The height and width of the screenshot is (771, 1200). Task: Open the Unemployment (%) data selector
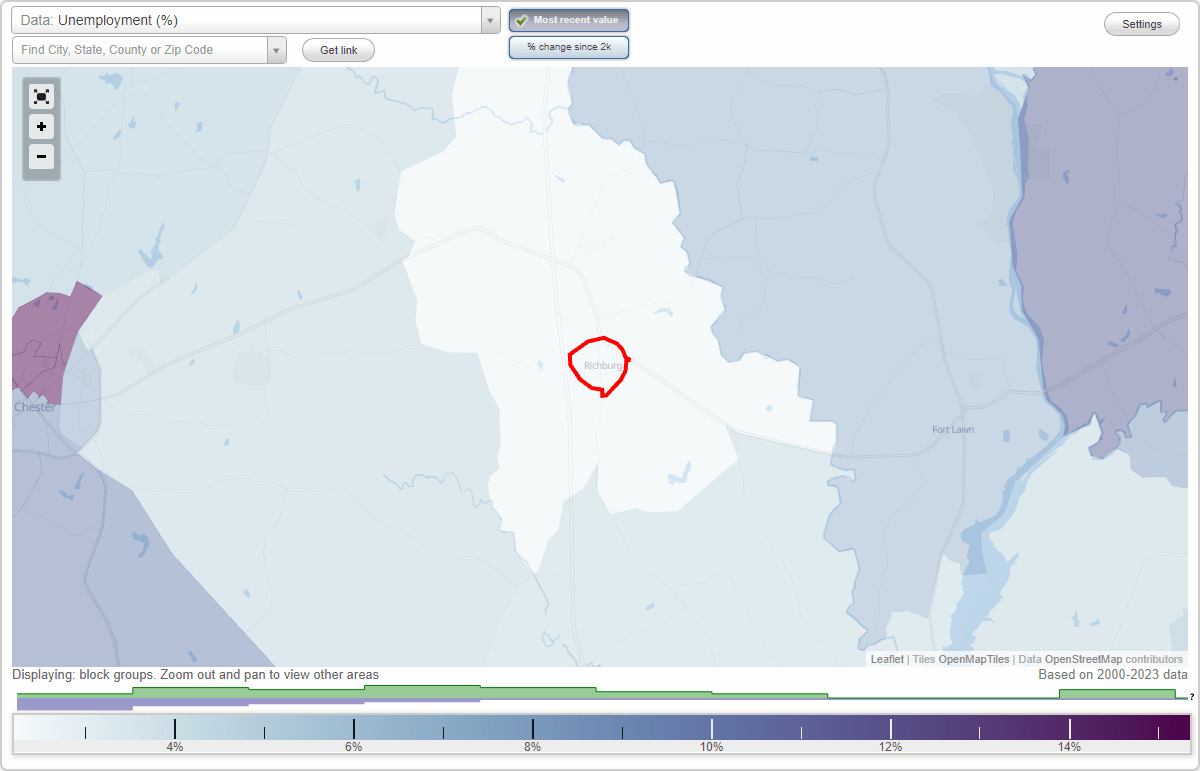point(250,19)
